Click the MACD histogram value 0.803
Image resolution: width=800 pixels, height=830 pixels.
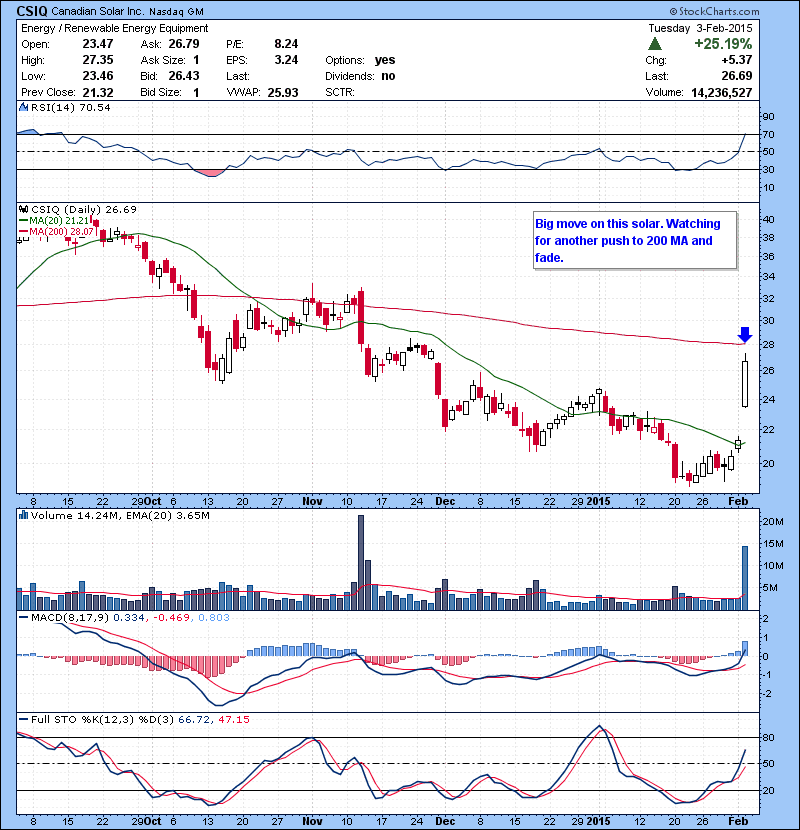tap(214, 618)
